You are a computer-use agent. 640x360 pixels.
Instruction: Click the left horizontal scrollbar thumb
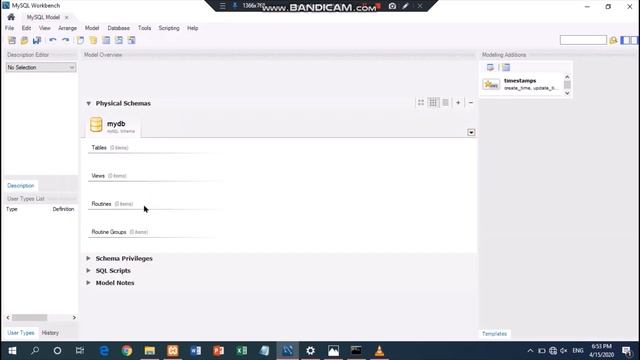tap(29, 318)
